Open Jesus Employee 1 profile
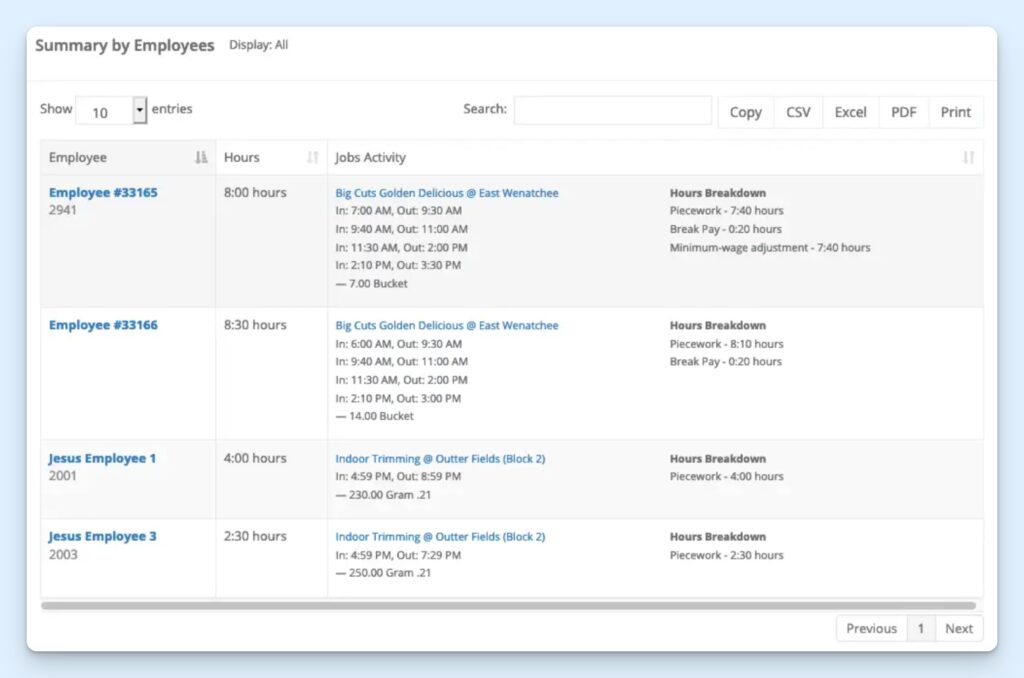The width and height of the screenshot is (1024, 678). tap(102, 458)
